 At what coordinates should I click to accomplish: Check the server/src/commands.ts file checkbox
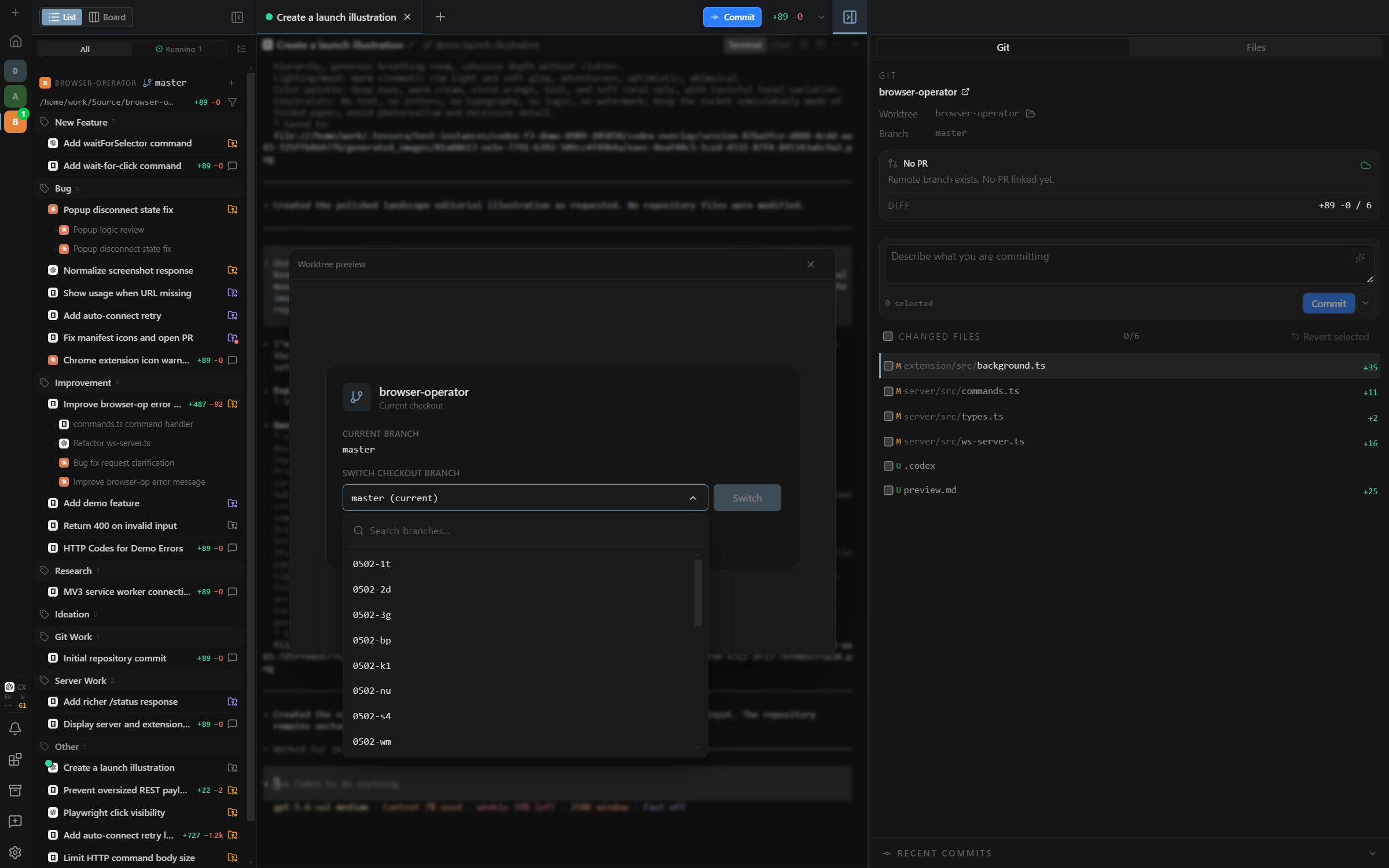[x=888, y=391]
